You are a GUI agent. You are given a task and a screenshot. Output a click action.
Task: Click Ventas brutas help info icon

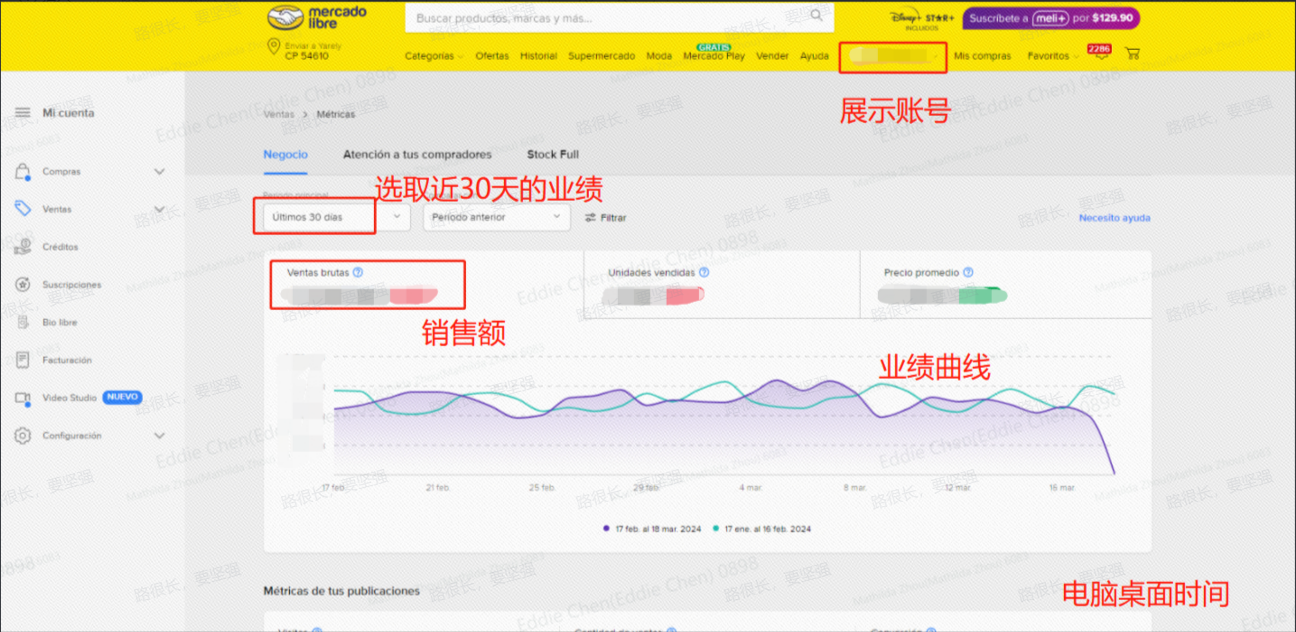(x=358, y=272)
